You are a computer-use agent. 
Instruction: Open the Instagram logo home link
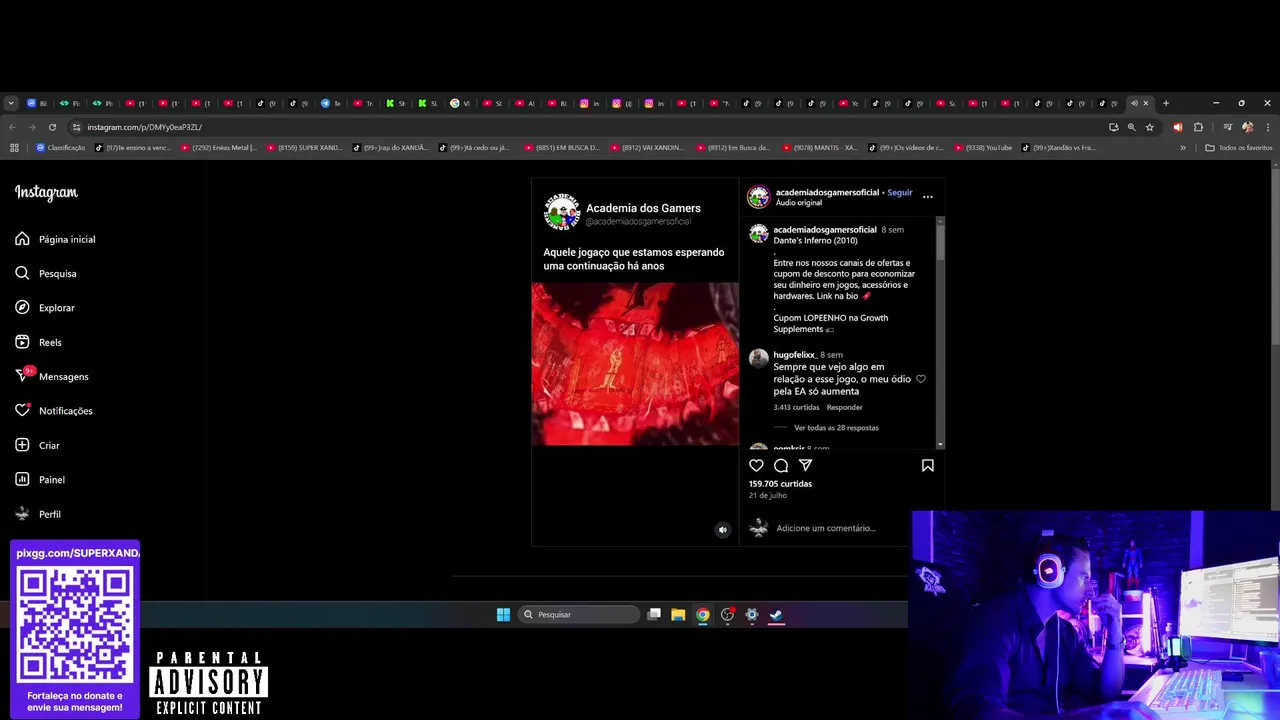46,192
